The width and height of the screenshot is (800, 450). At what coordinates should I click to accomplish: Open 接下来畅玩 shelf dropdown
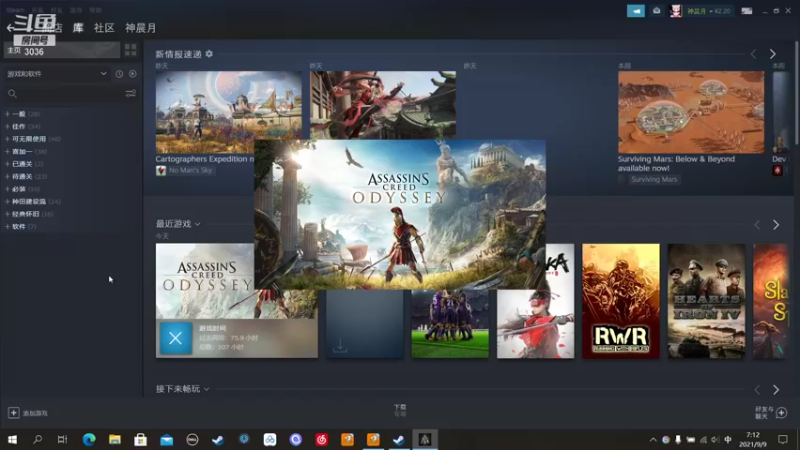(x=183, y=389)
